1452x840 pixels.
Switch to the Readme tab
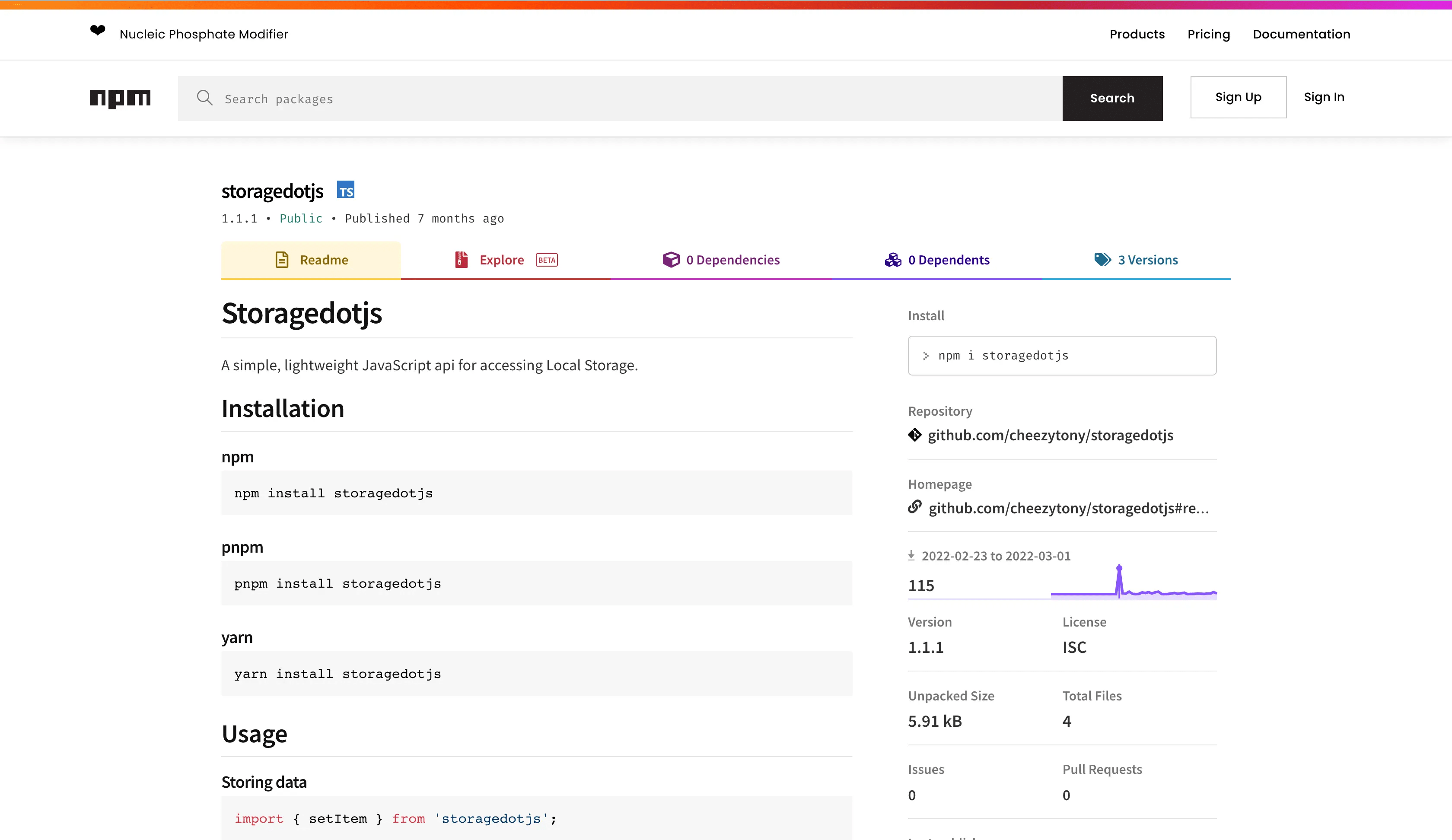click(311, 260)
